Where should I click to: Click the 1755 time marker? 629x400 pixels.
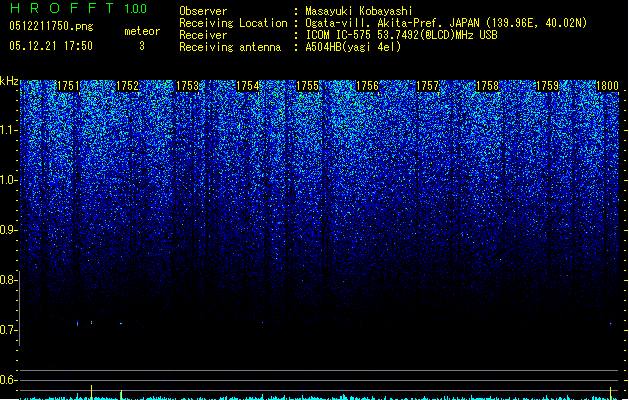(307, 86)
